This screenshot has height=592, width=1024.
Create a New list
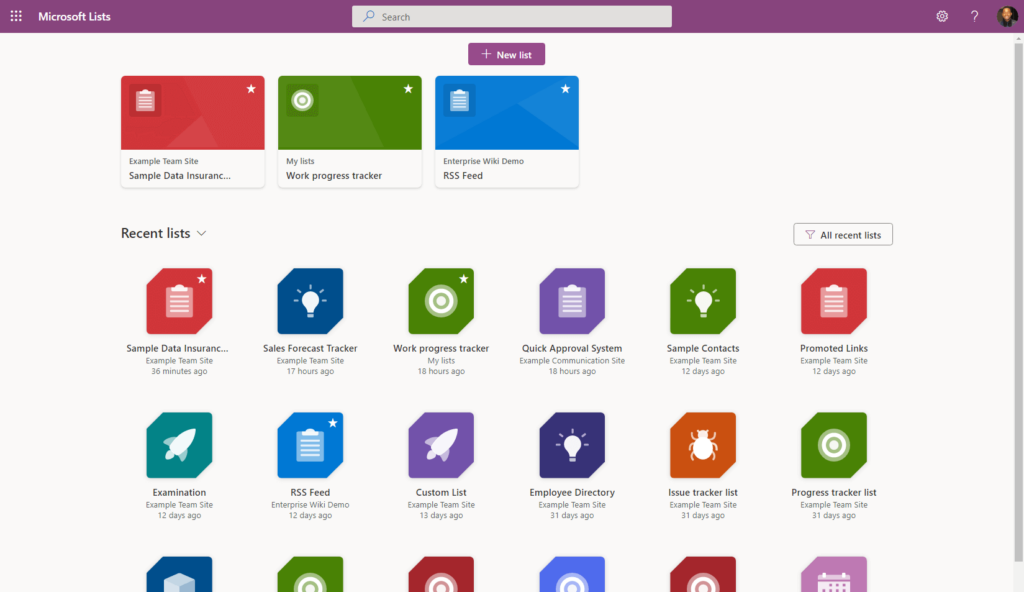pos(506,54)
